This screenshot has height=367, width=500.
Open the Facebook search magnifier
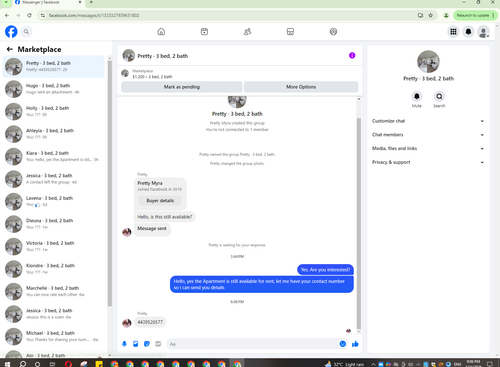(x=26, y=32)
